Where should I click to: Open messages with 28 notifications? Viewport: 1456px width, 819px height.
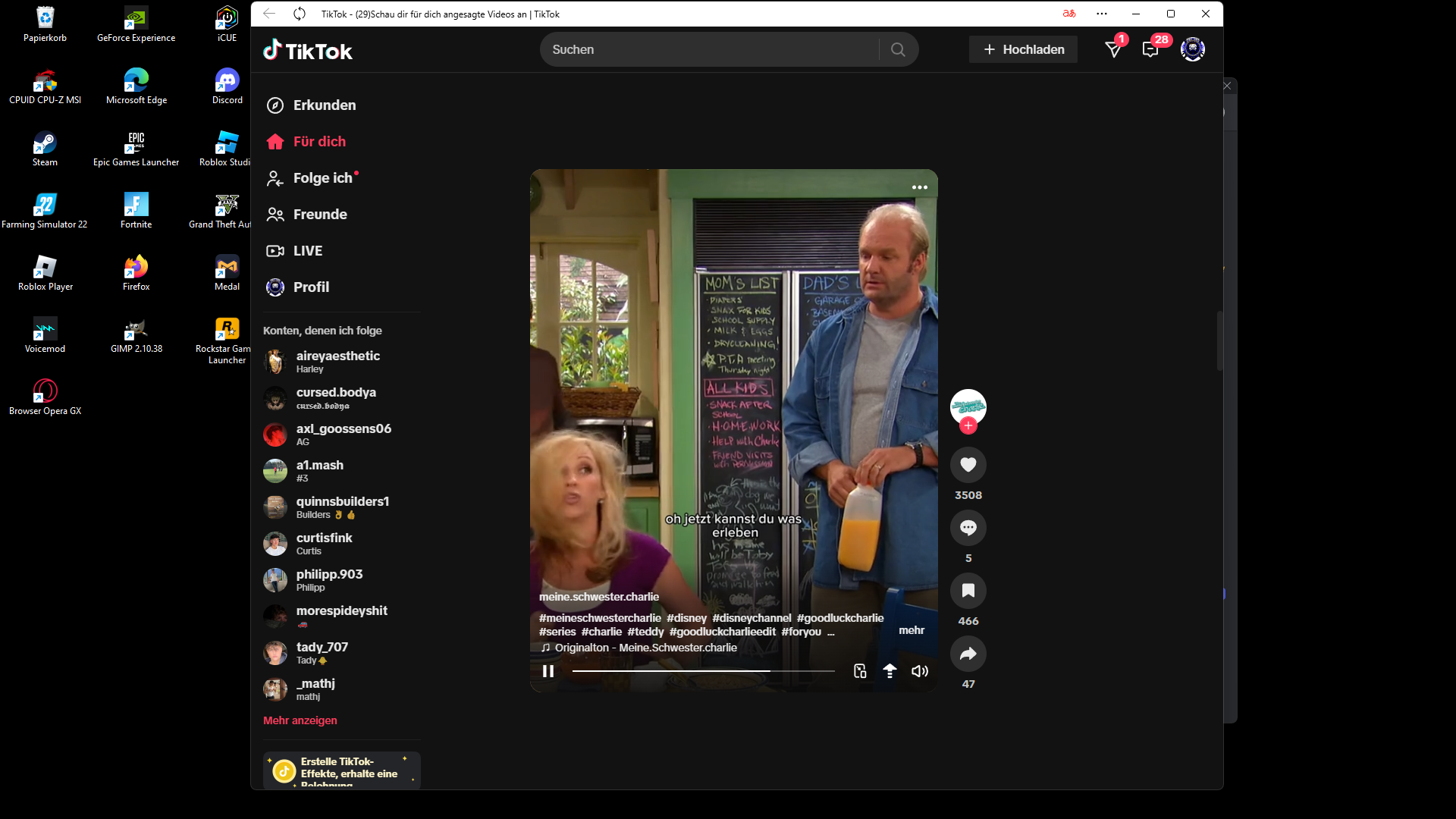(x=1151, y=49)
